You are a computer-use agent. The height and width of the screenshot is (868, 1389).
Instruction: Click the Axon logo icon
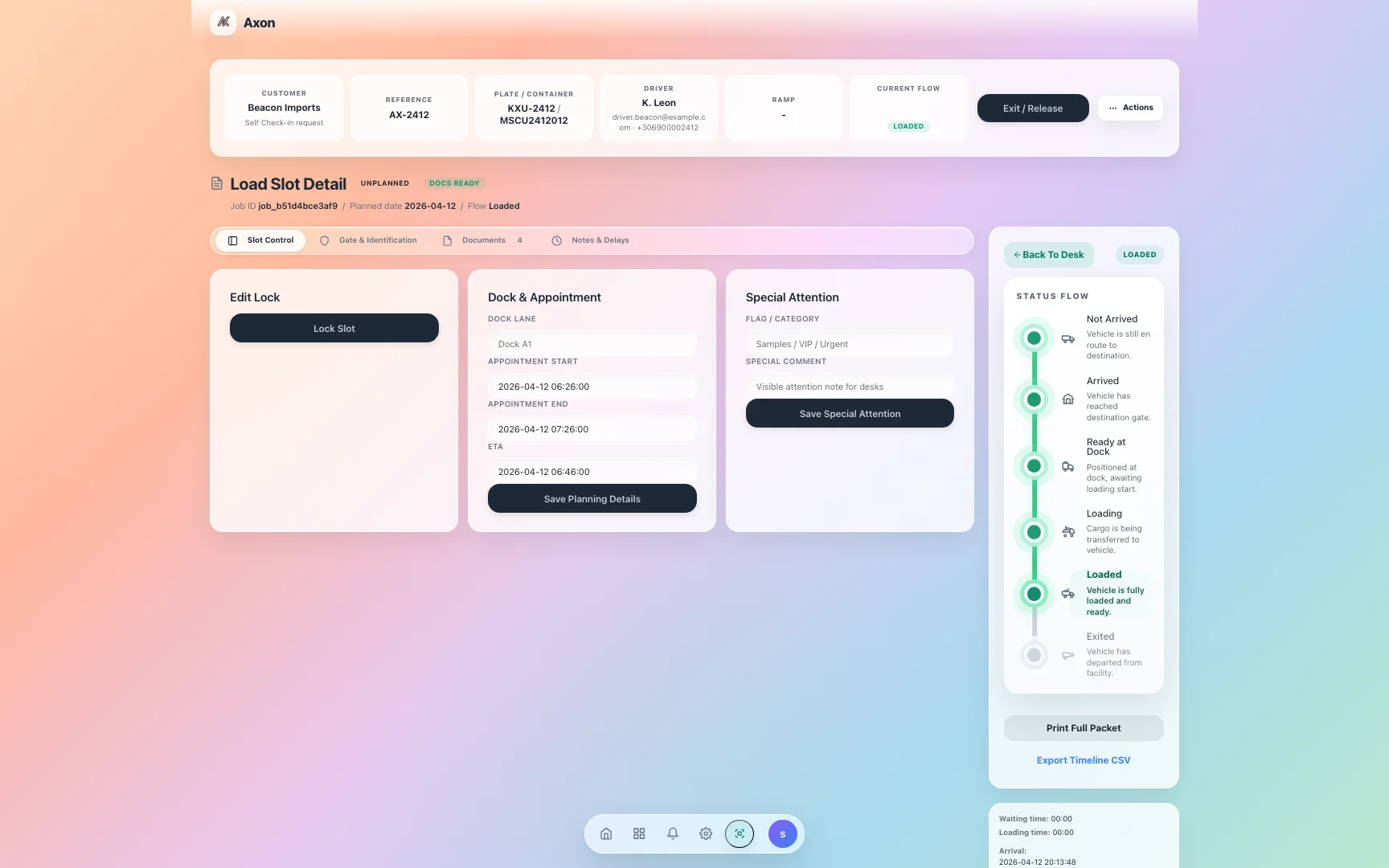pos(223,23)
